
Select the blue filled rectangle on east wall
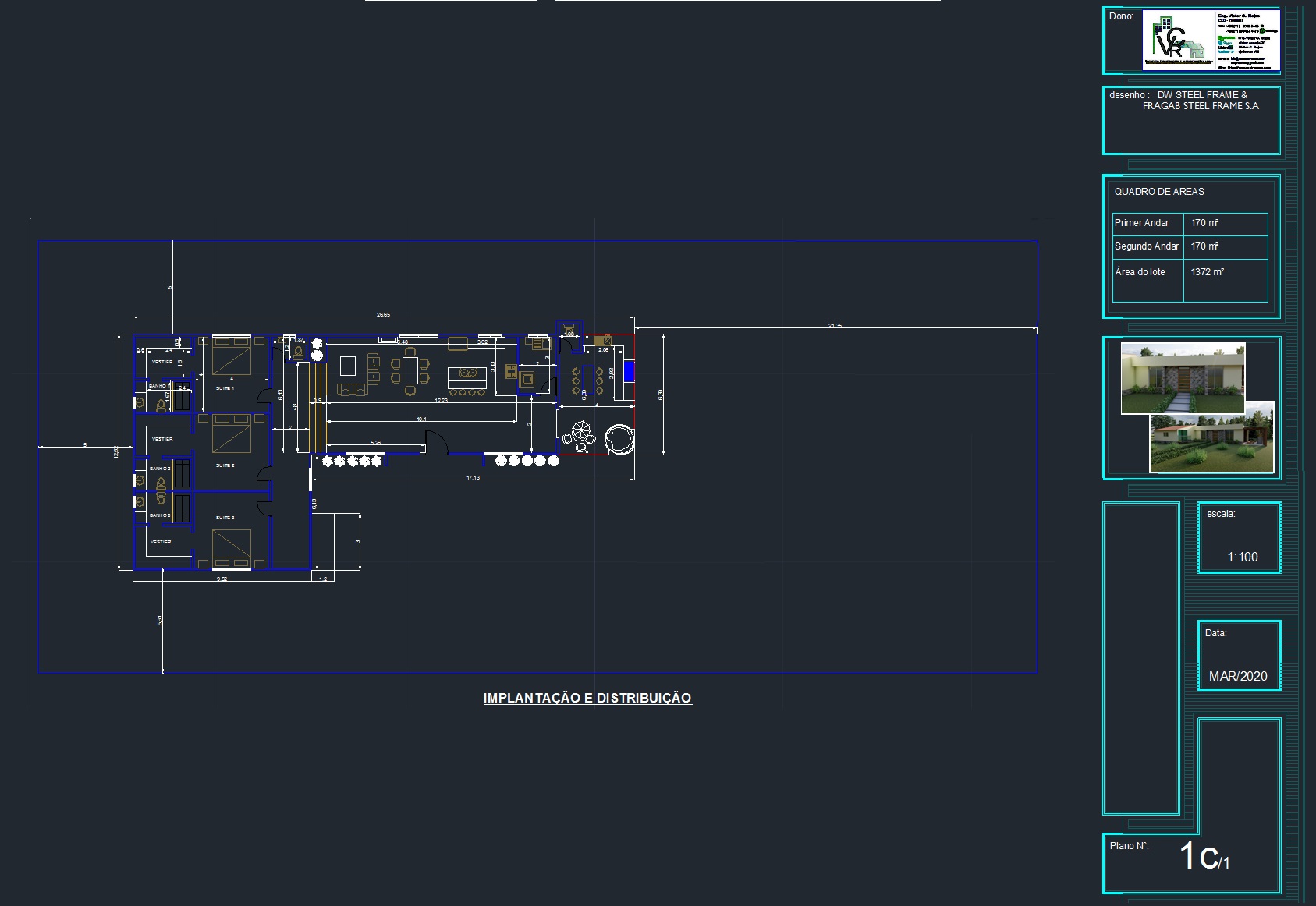(629, 371)
